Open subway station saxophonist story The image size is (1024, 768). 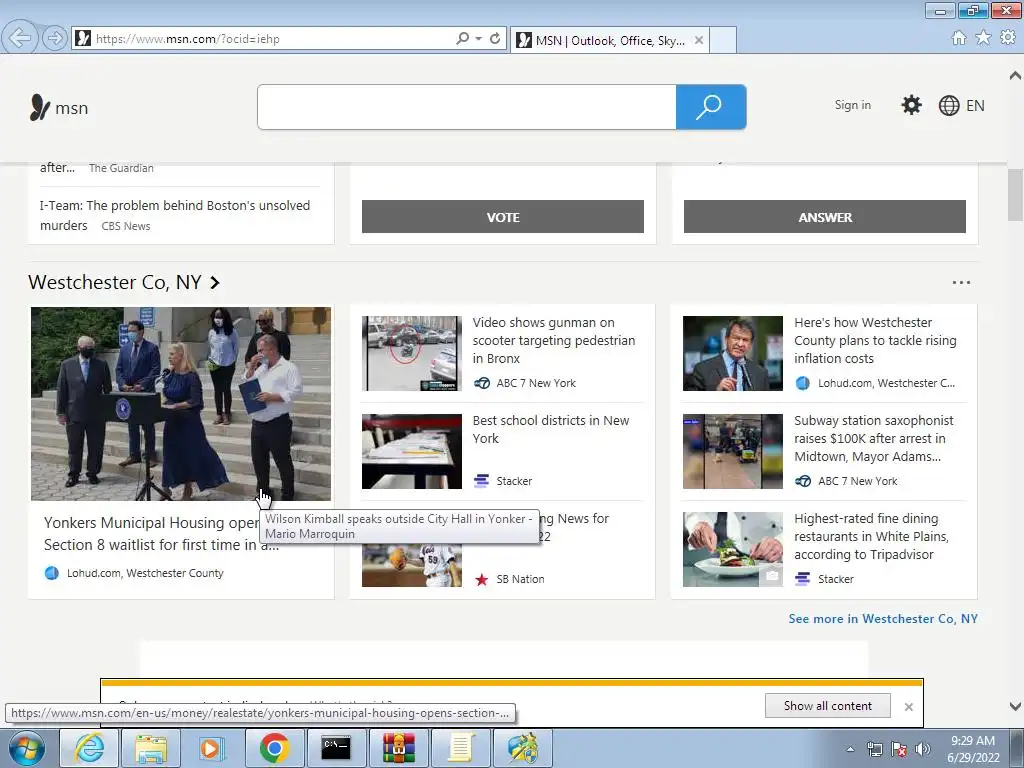pos(874,438)
